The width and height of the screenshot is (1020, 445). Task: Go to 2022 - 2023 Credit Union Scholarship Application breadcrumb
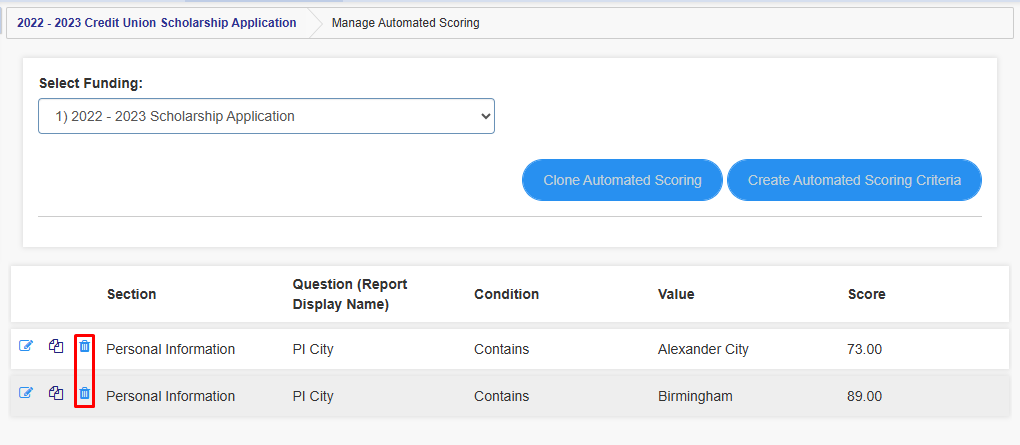point(157,23)
